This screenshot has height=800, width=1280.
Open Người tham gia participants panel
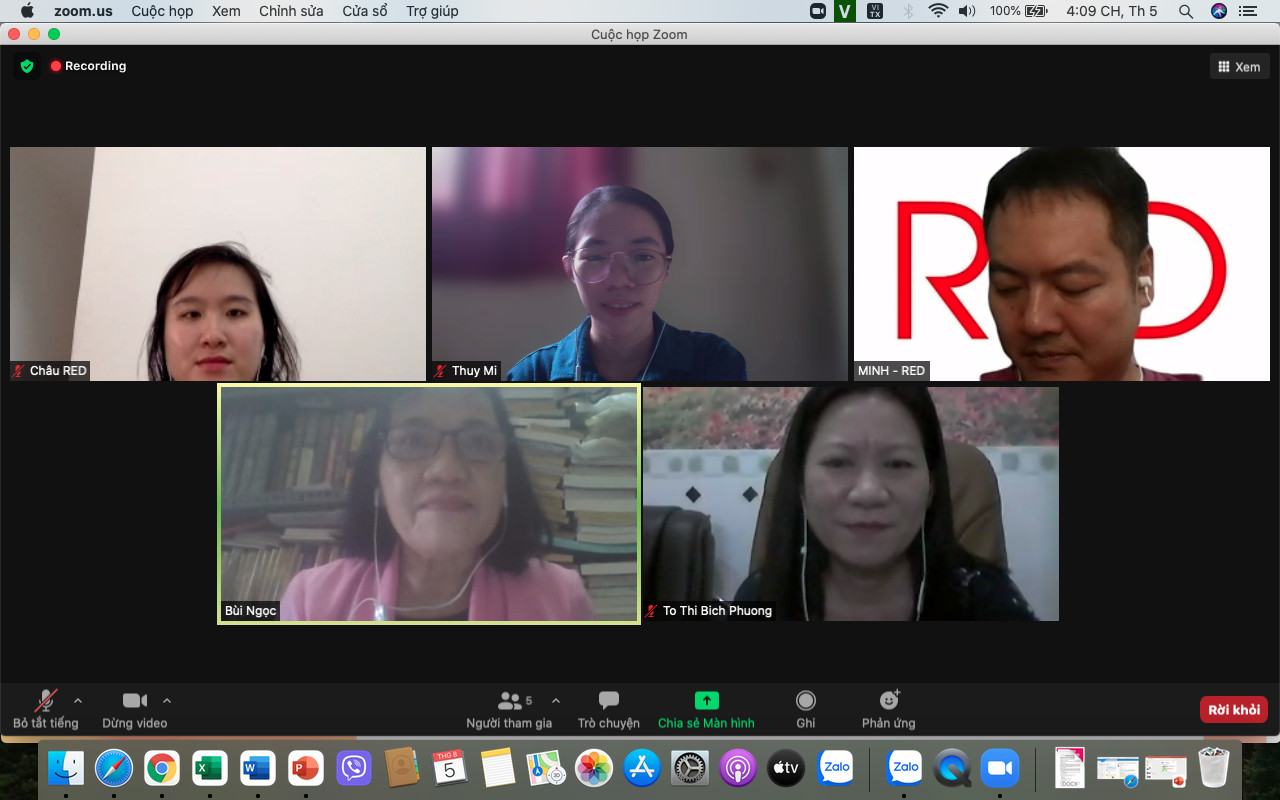point(509,709)
